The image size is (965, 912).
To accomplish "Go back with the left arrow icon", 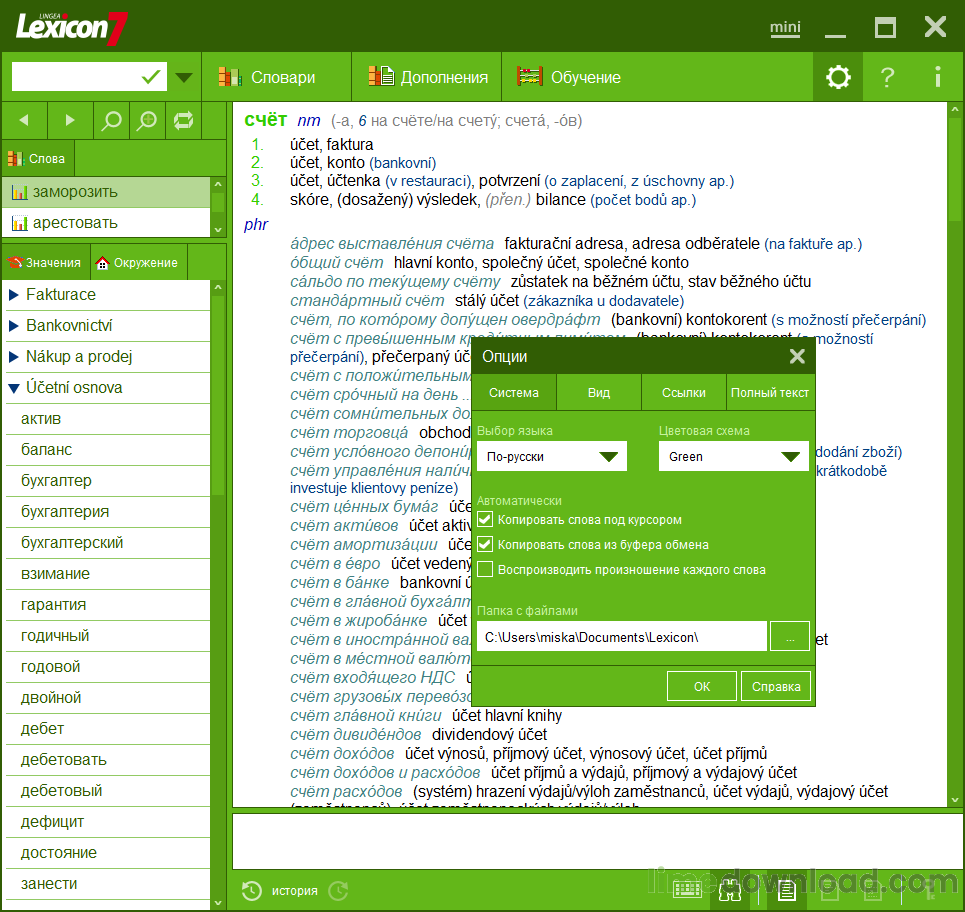I will point(24,121).
